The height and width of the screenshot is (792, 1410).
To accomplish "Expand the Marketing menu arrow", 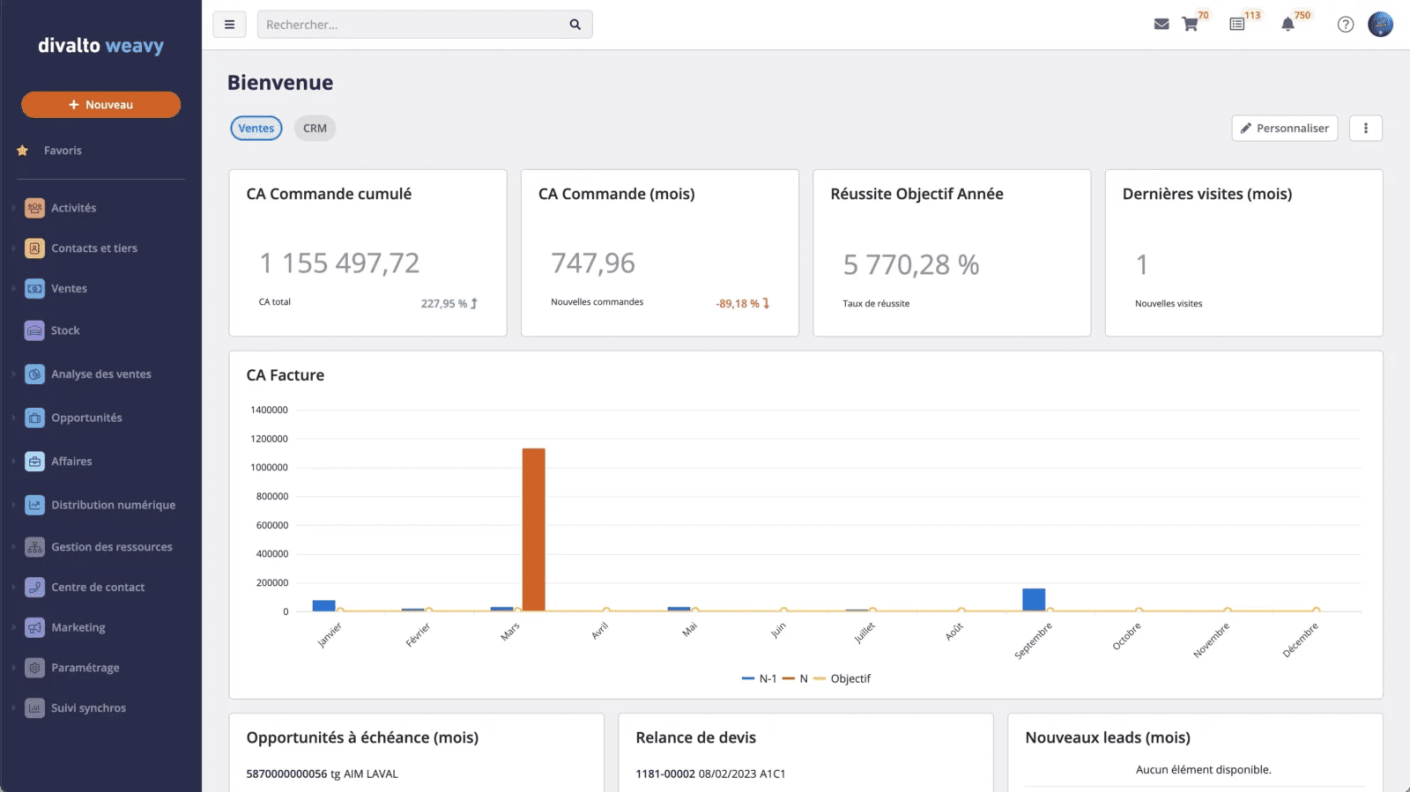I will [13, 627].
